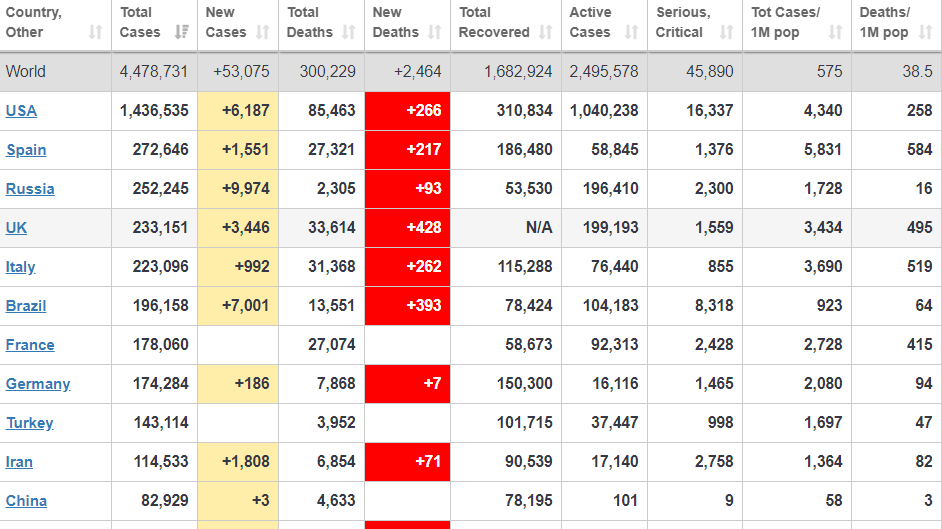942x529 pixels.
Task: Open the Iran country link
Action: point(19,462)
